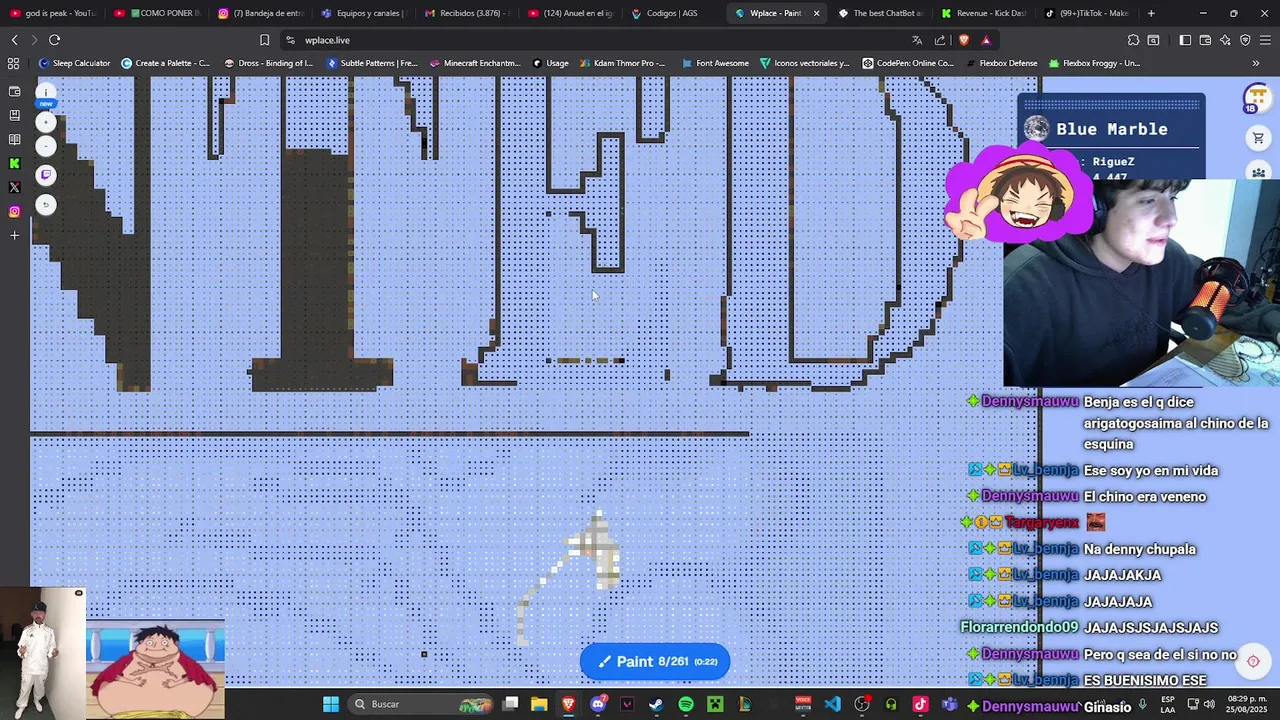
Task: Go back to the previous page
Action: [x=14, y=40]
